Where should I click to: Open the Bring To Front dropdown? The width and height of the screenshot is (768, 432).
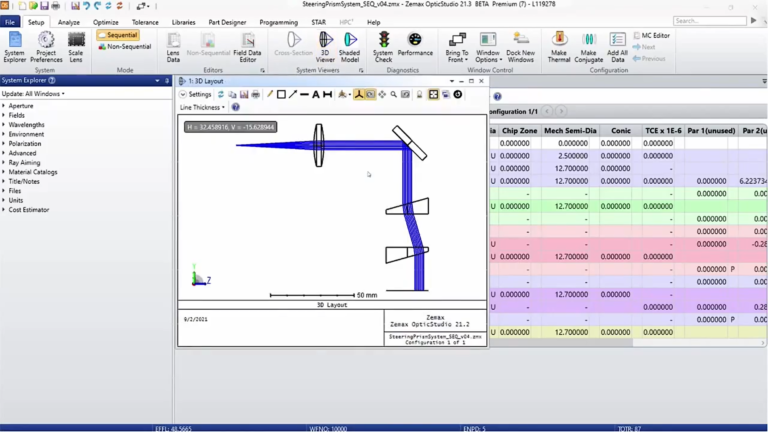point(457,47)
